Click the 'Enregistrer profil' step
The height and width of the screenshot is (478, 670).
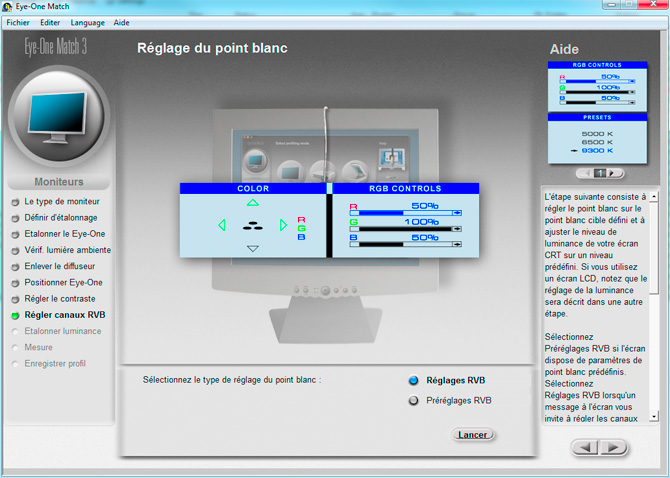[55, 364]
